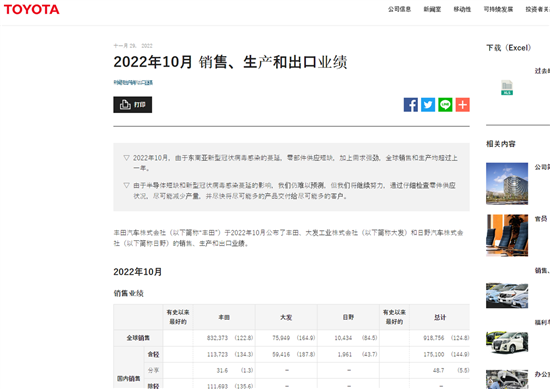Open the 新闻室 menu
Image resolution: width=550 pixels, height=389 pixels.
click(x=432, y=9)
